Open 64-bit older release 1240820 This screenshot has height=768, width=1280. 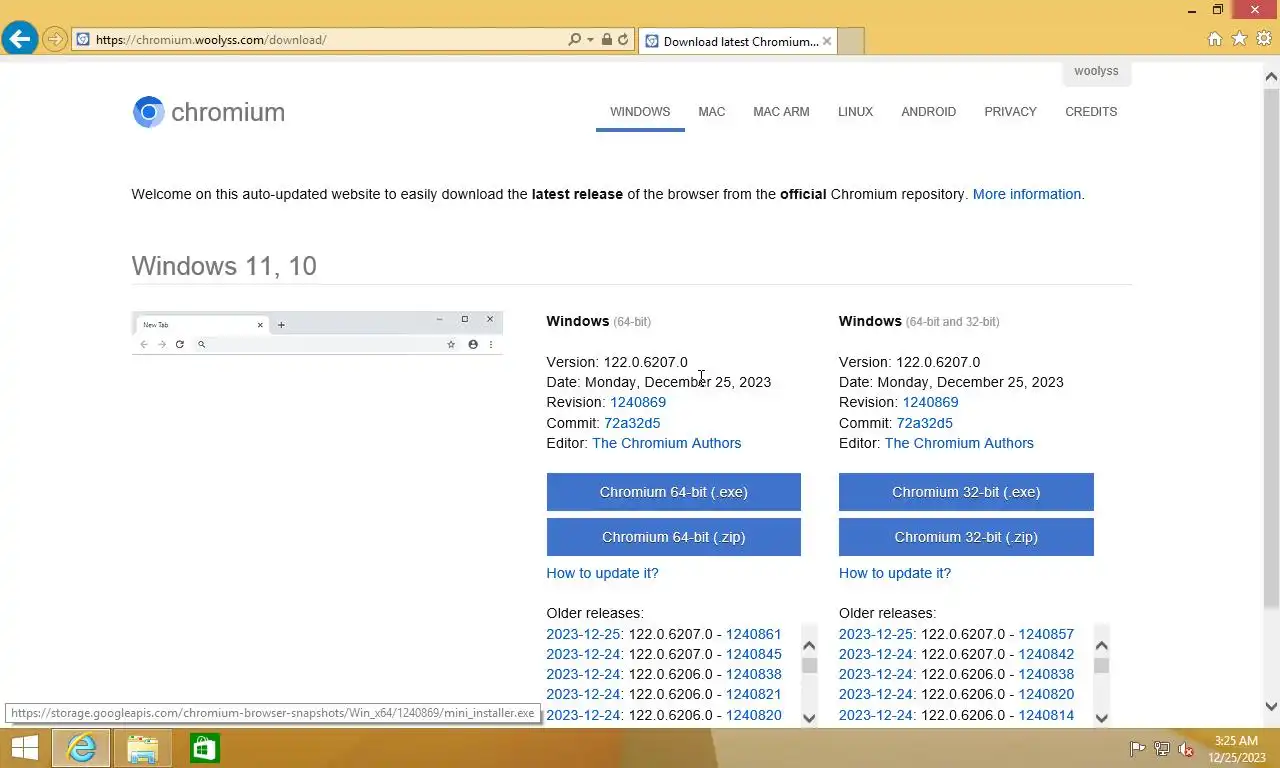tap(754, 715)
